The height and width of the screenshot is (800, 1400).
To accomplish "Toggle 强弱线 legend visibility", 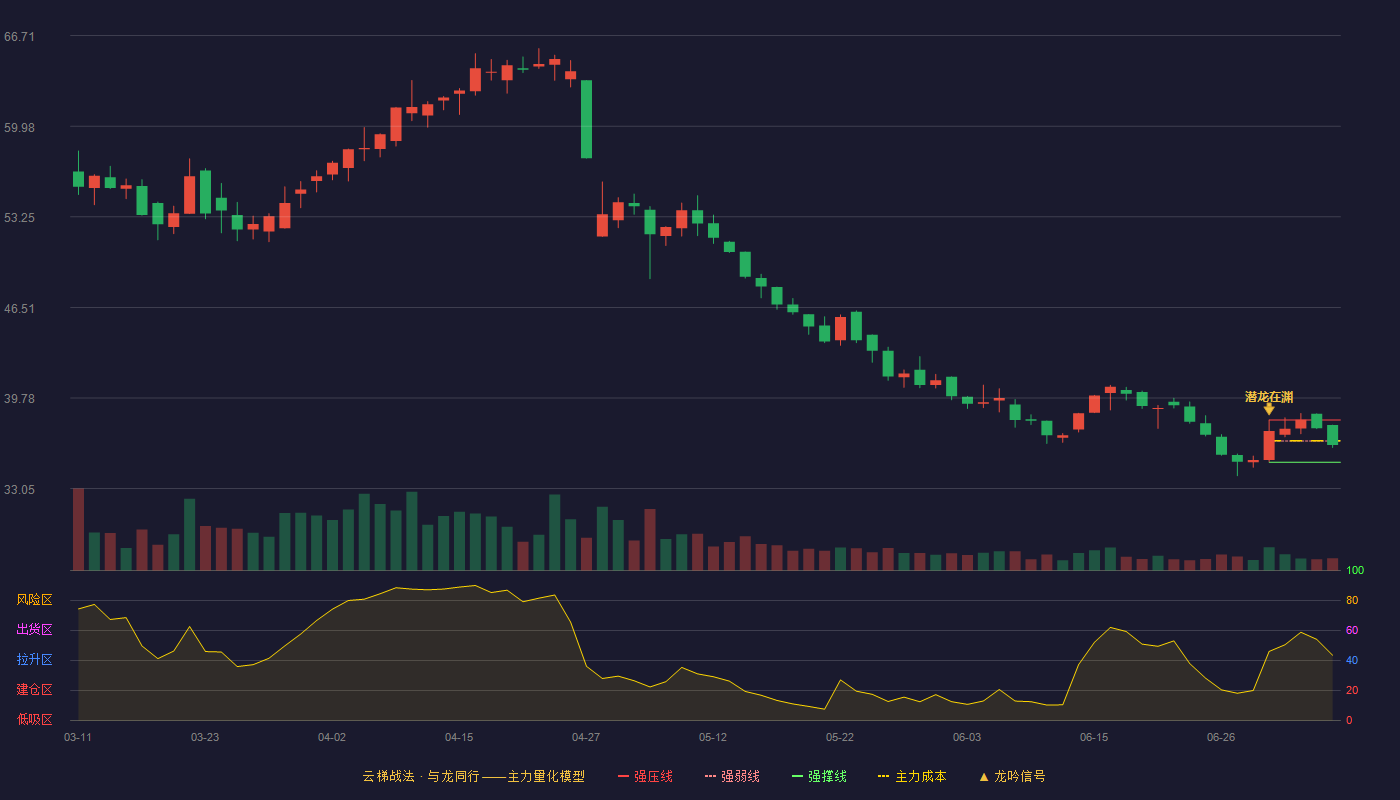I will pyautogui.click(x=732, y=777).
